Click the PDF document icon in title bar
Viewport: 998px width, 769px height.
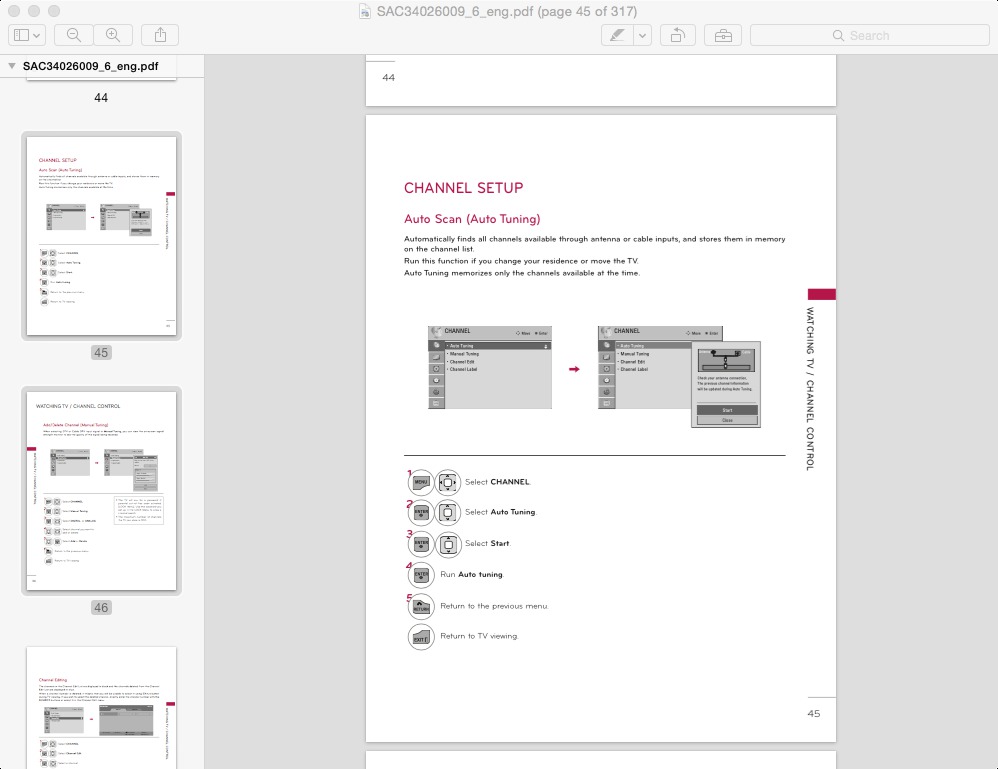pos(366,12)
